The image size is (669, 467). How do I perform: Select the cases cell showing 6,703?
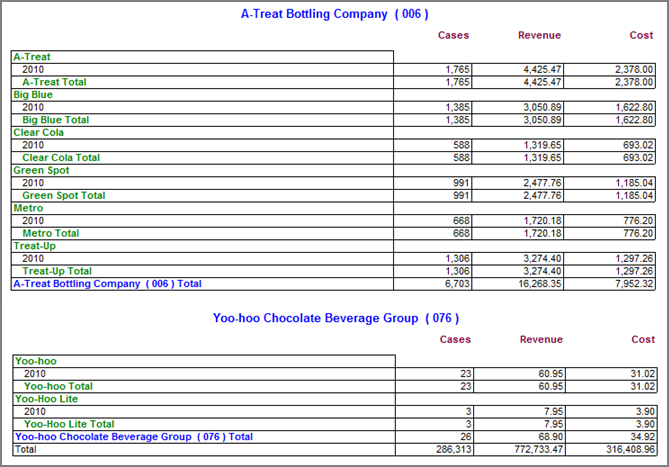pos(456,284)
